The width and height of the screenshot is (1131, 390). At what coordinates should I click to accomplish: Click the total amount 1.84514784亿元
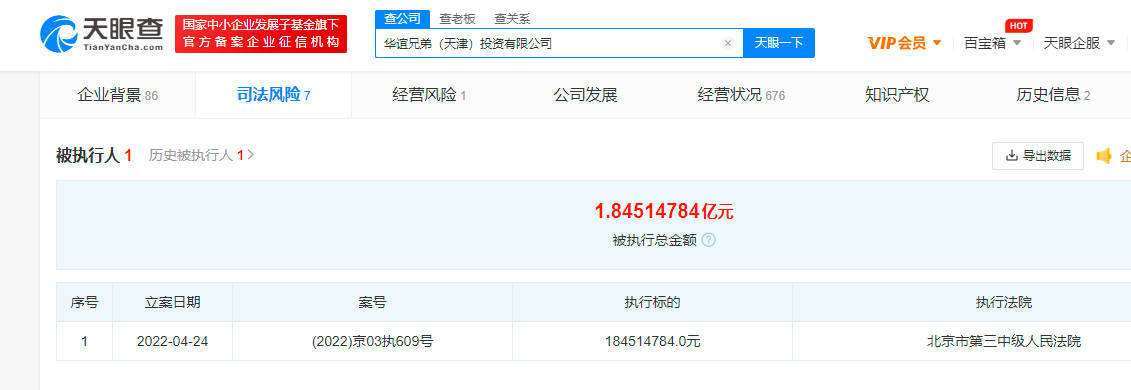click(x=664, y=211)
